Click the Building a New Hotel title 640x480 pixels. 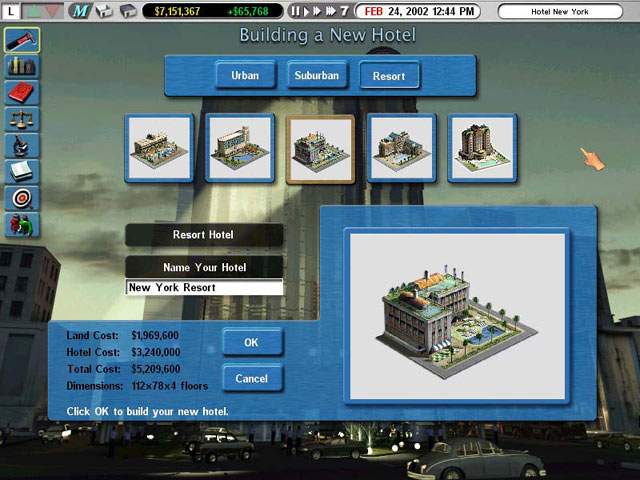[328, 35]
